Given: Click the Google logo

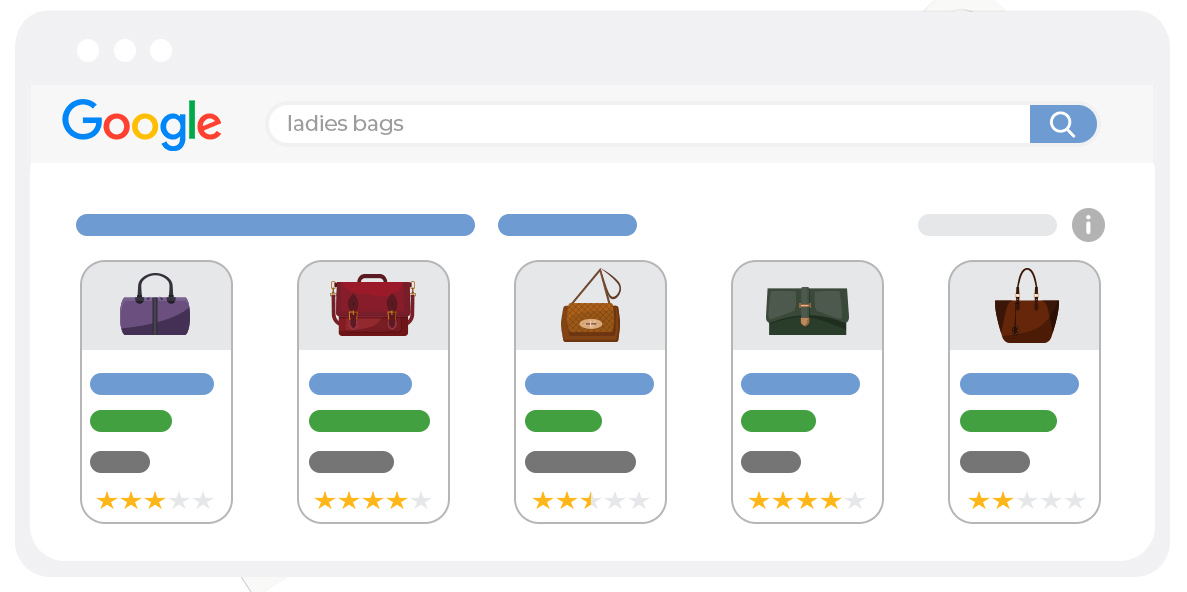Looking at the screenshot, I should (141, 124).
